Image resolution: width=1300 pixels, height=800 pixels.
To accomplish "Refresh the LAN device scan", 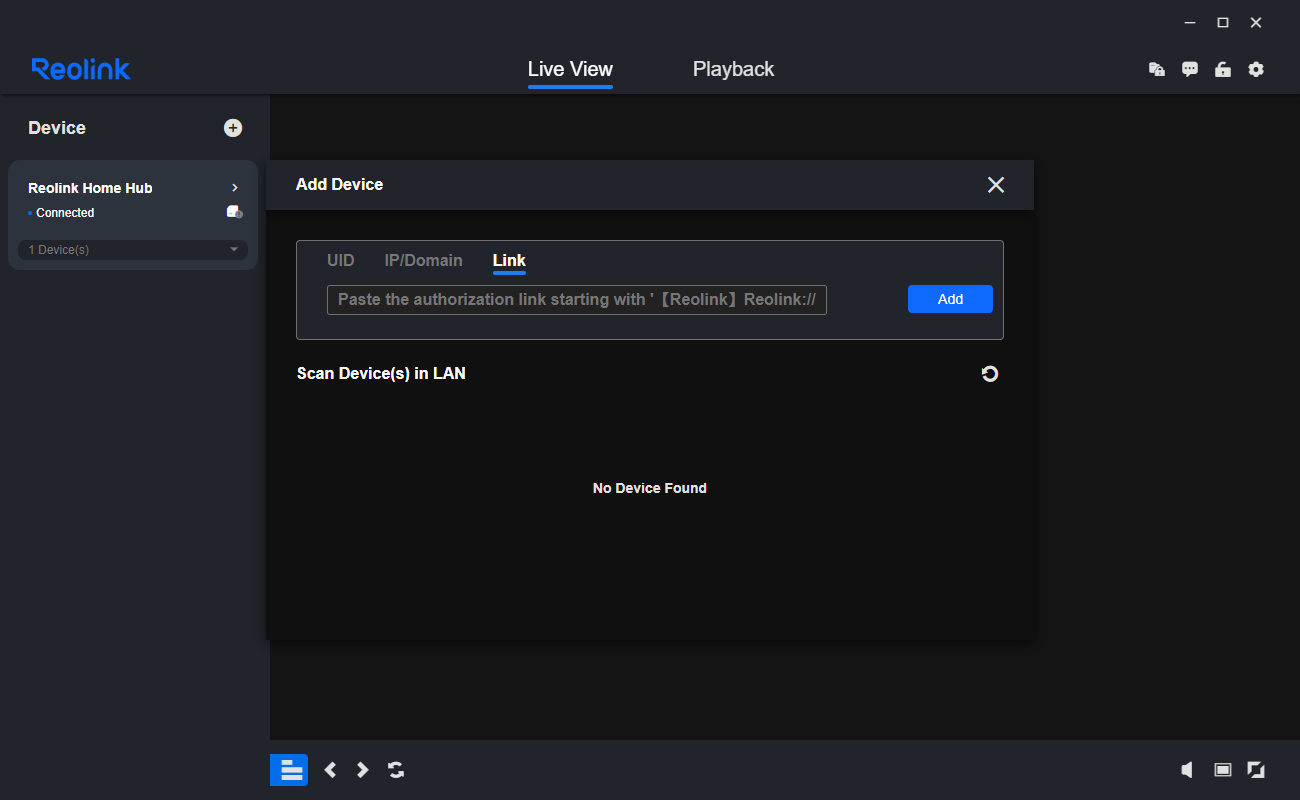I will pyautogui.click(x=990, y=374).
